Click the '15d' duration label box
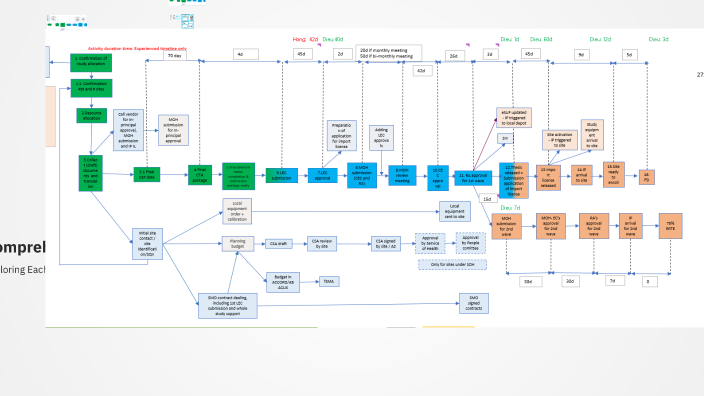This screenshot has height=396, width=704. coord(487,198)
